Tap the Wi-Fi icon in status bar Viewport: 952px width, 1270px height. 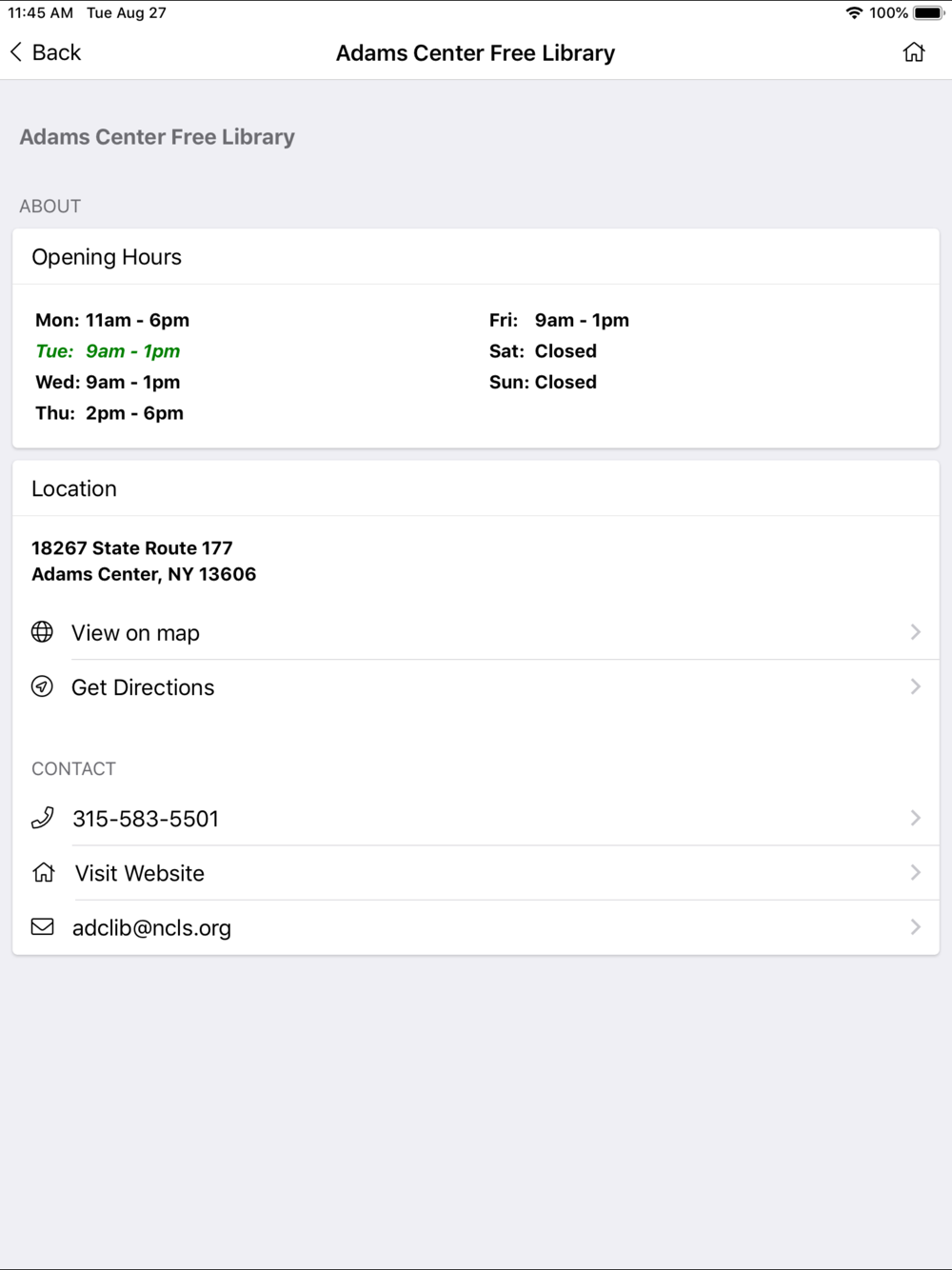click(853, 13)
